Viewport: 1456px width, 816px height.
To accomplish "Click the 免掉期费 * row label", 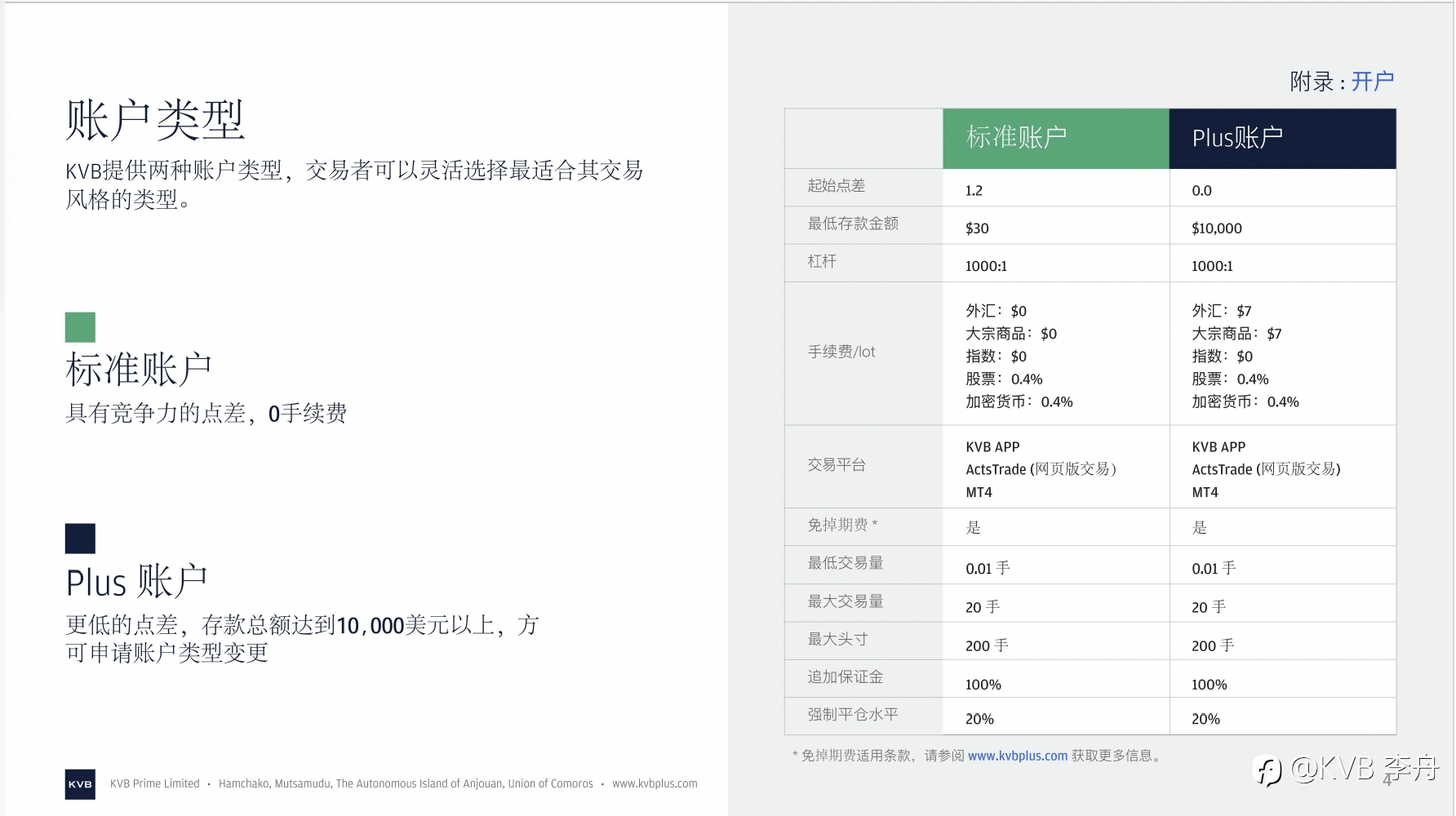I will tap(842, 525).
